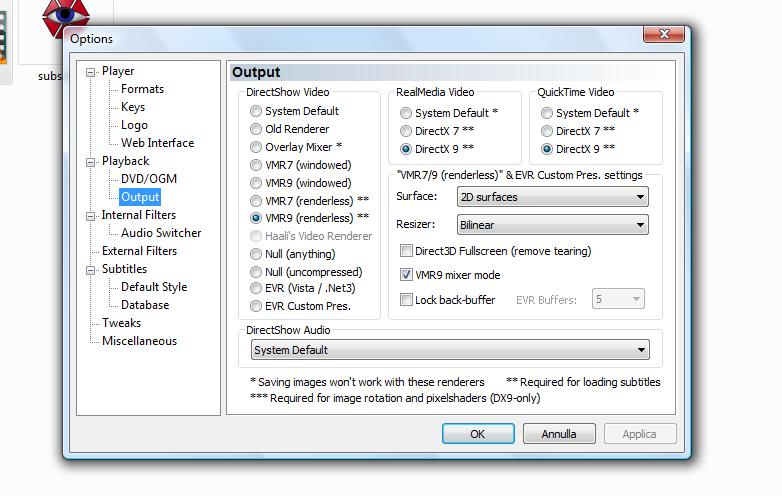
Task: Open the Formats settings page
Action: (142, 89)
